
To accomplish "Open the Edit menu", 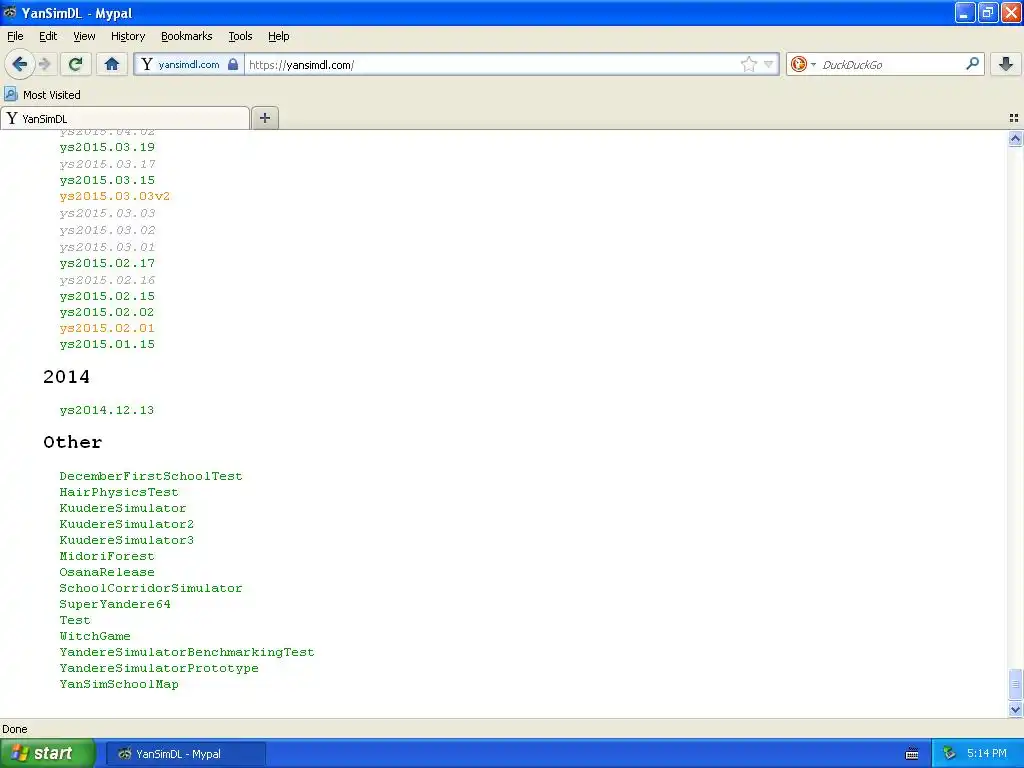I will pos(48,37).
